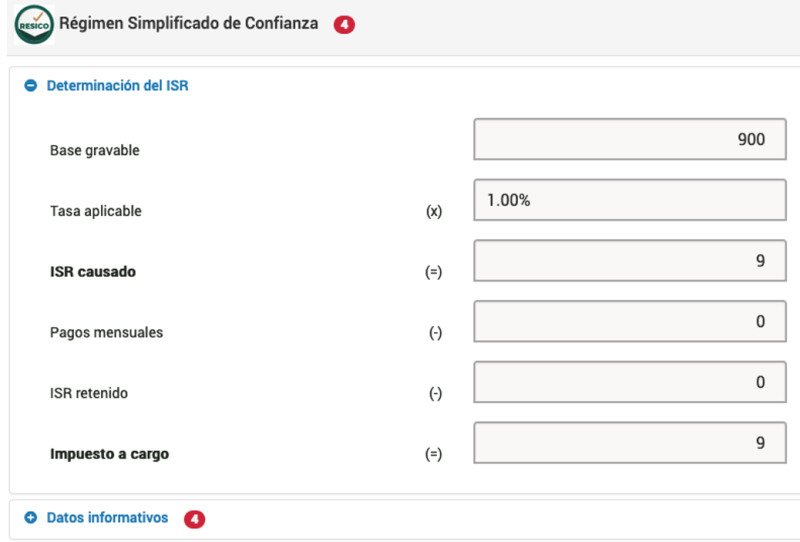
Task: Select the ISR causado amount field
Action: 630,261
